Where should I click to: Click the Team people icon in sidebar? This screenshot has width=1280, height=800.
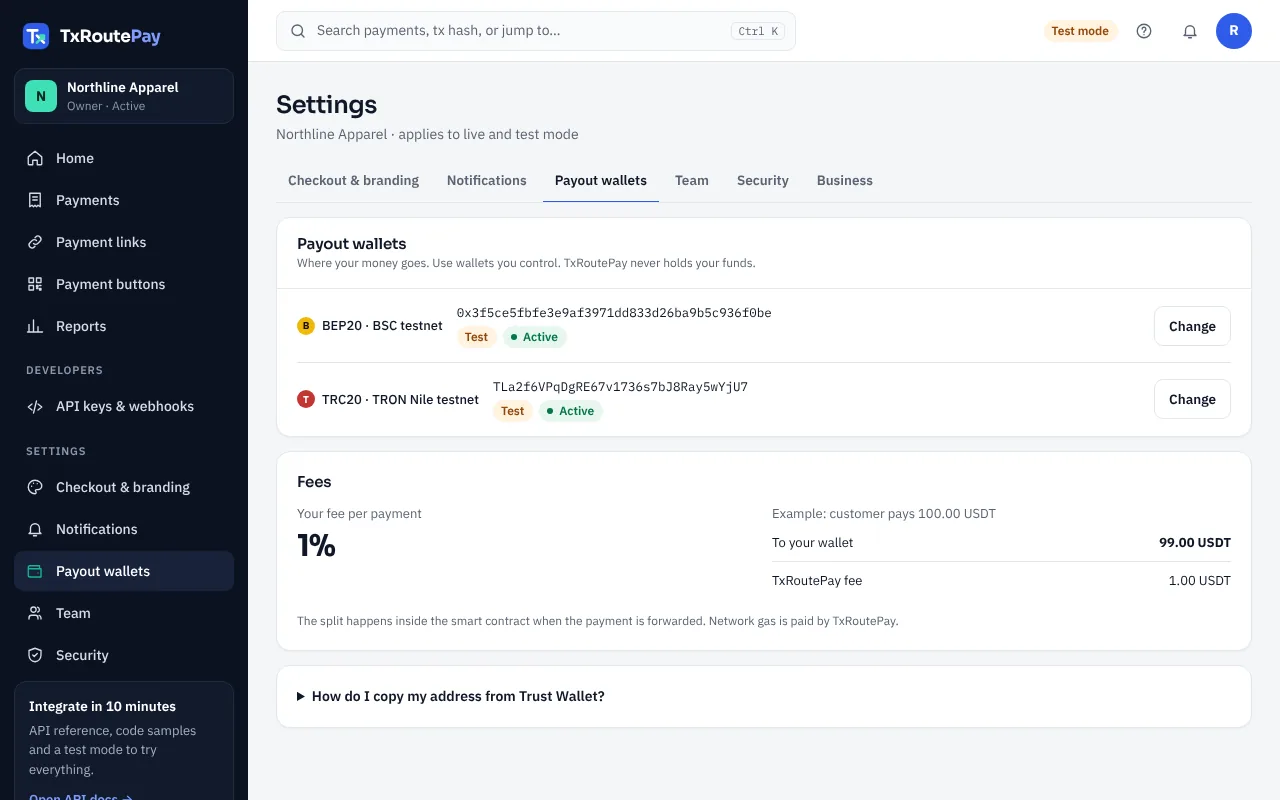pyautogui.click(x=35, y=613)
